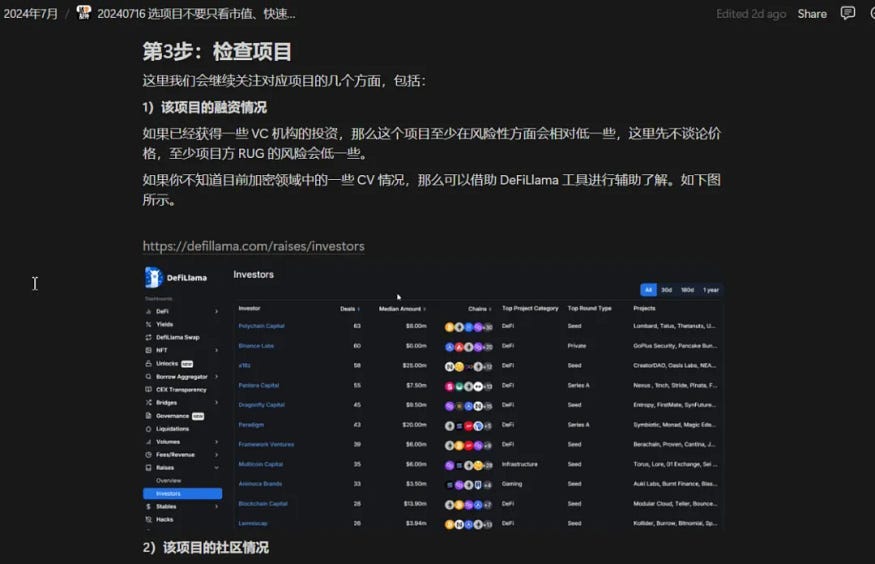
Task: Click the Private round type cell
Action: click(576, 346)
